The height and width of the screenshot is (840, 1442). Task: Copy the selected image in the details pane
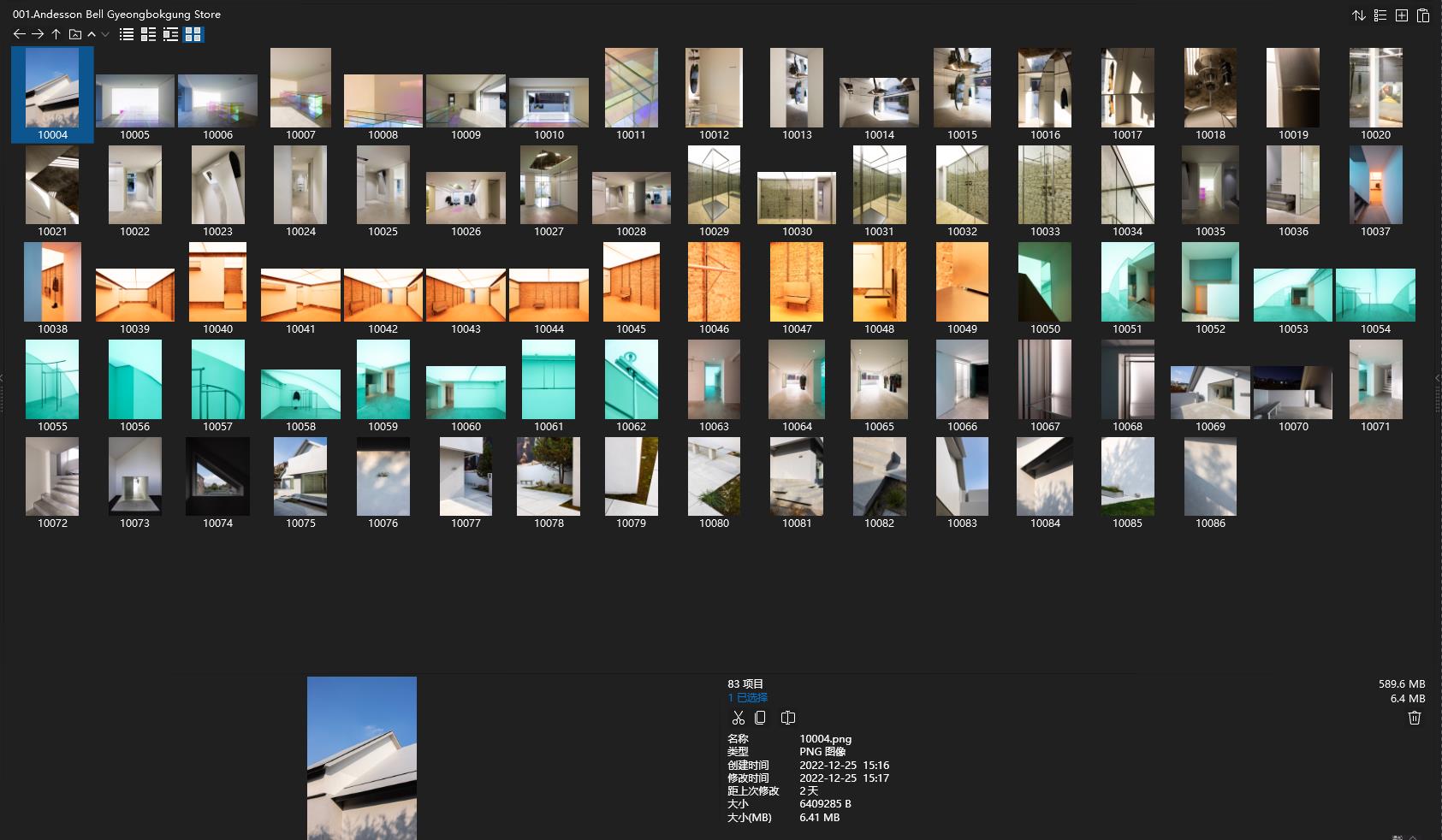click(x=760, y=718)
